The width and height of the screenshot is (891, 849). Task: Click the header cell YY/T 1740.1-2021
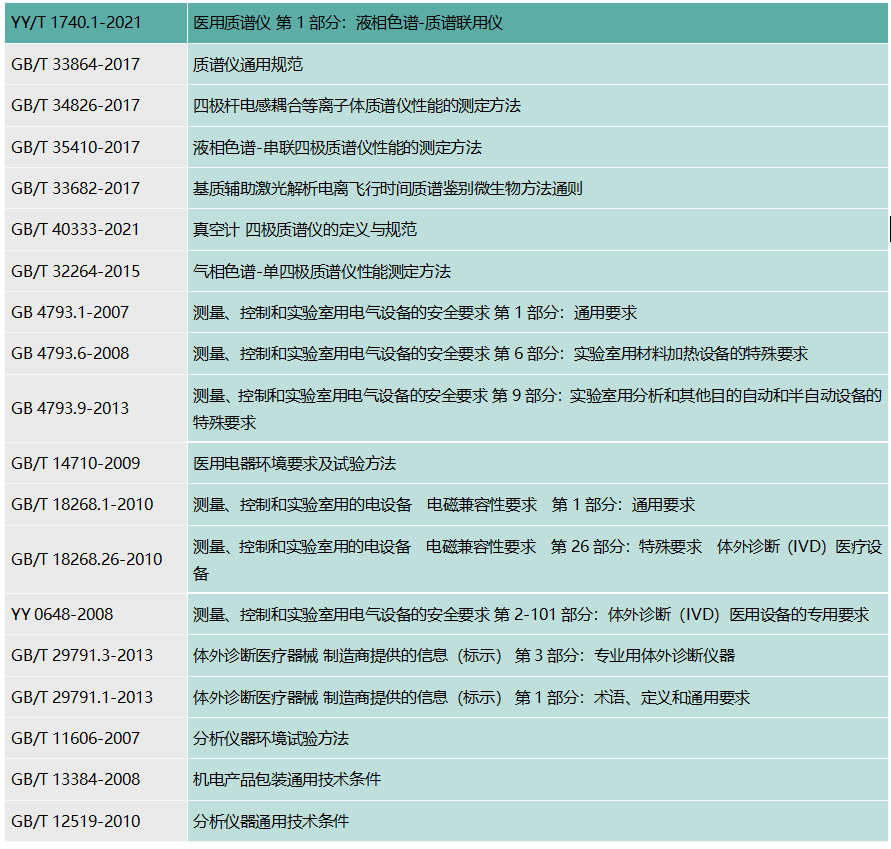click(76, 22)
